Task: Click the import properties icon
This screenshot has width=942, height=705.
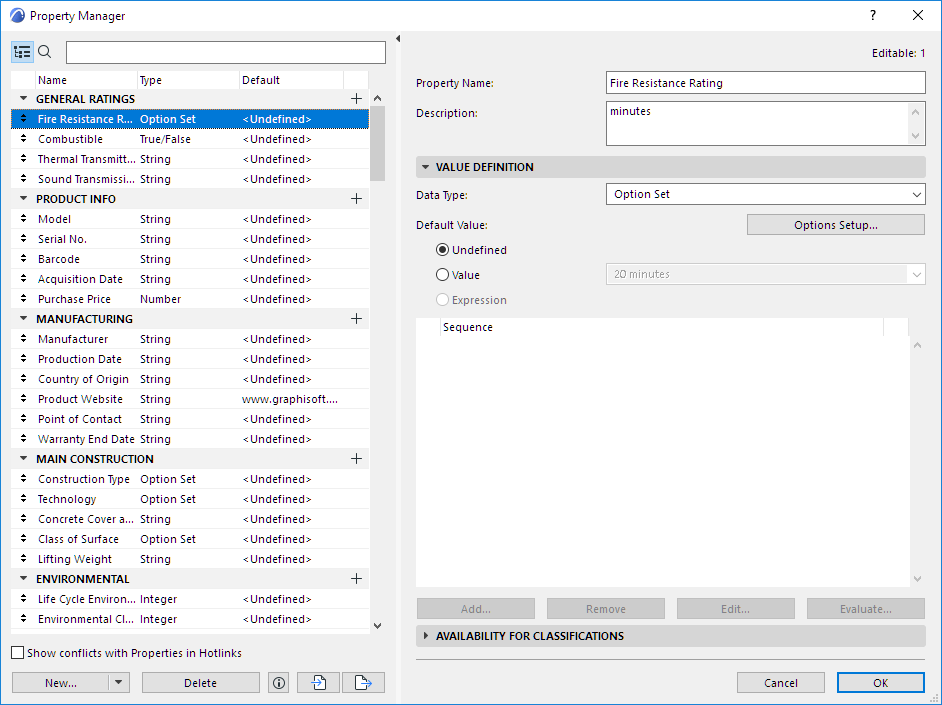Action: (x=318, y=683)
